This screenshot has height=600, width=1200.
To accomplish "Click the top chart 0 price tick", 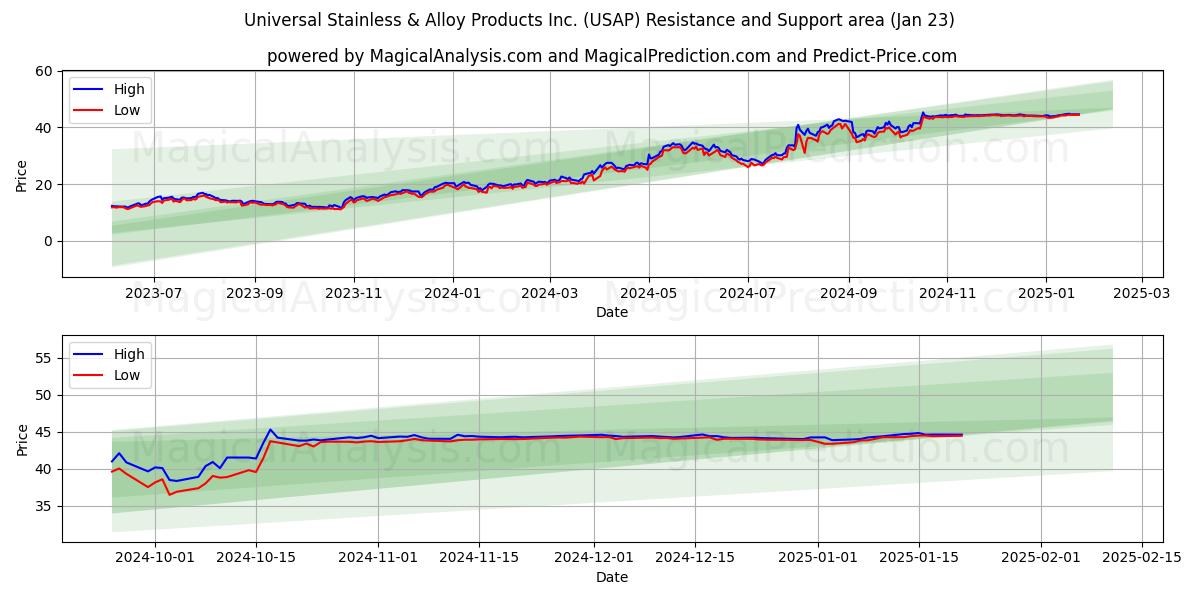I will (x=50, y=241).
